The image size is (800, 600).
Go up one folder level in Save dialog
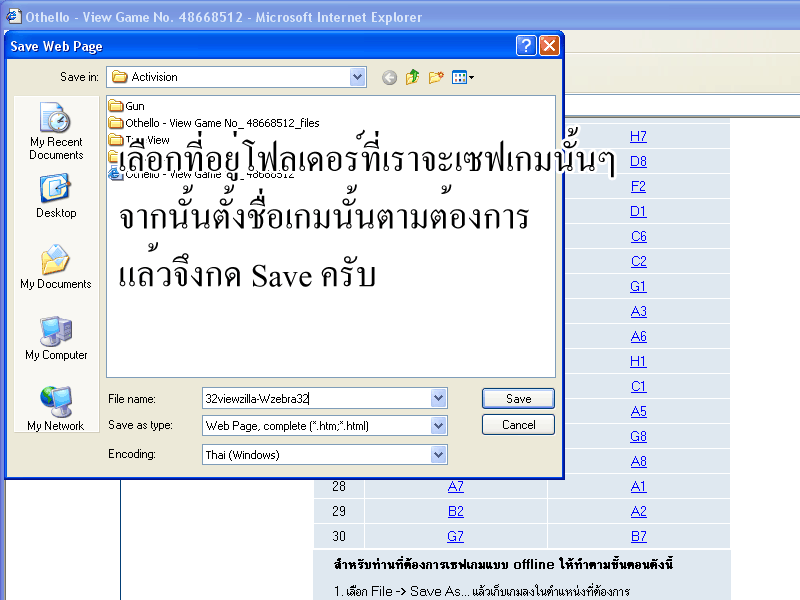click(412, 77)
